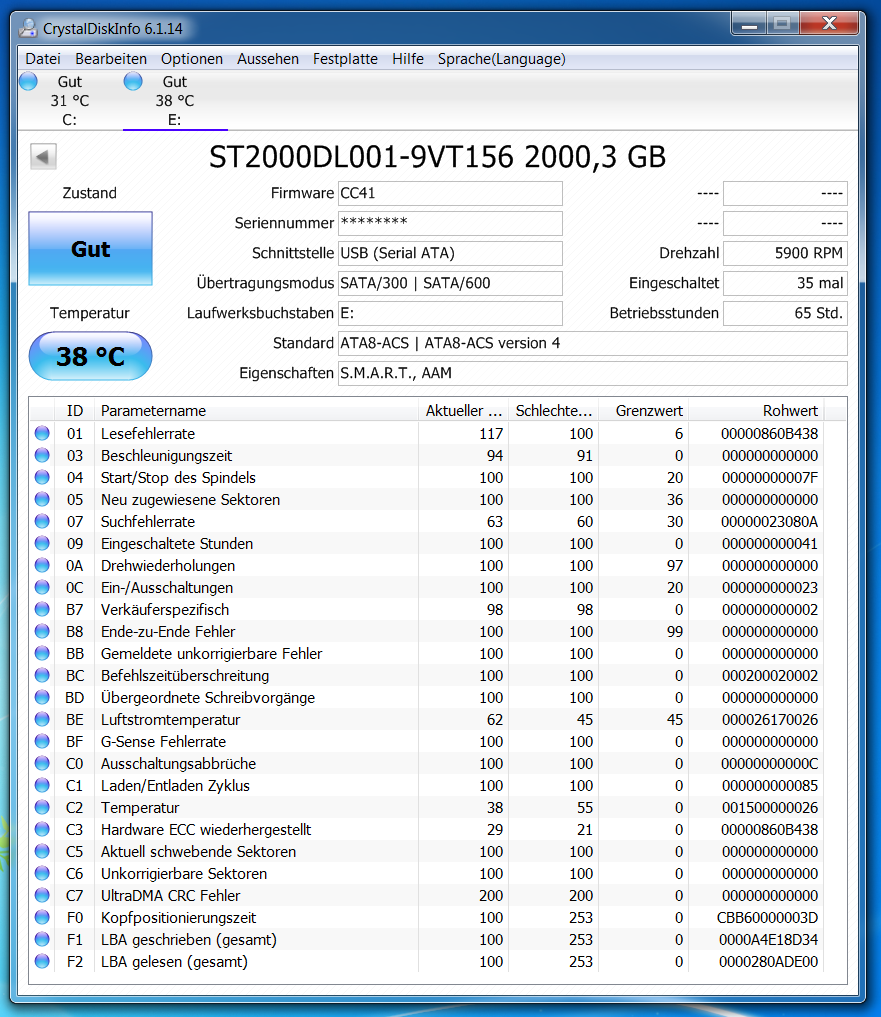Click the Seriennummer field
This screenshot has height=1017, width=881.
coord(450,223)
